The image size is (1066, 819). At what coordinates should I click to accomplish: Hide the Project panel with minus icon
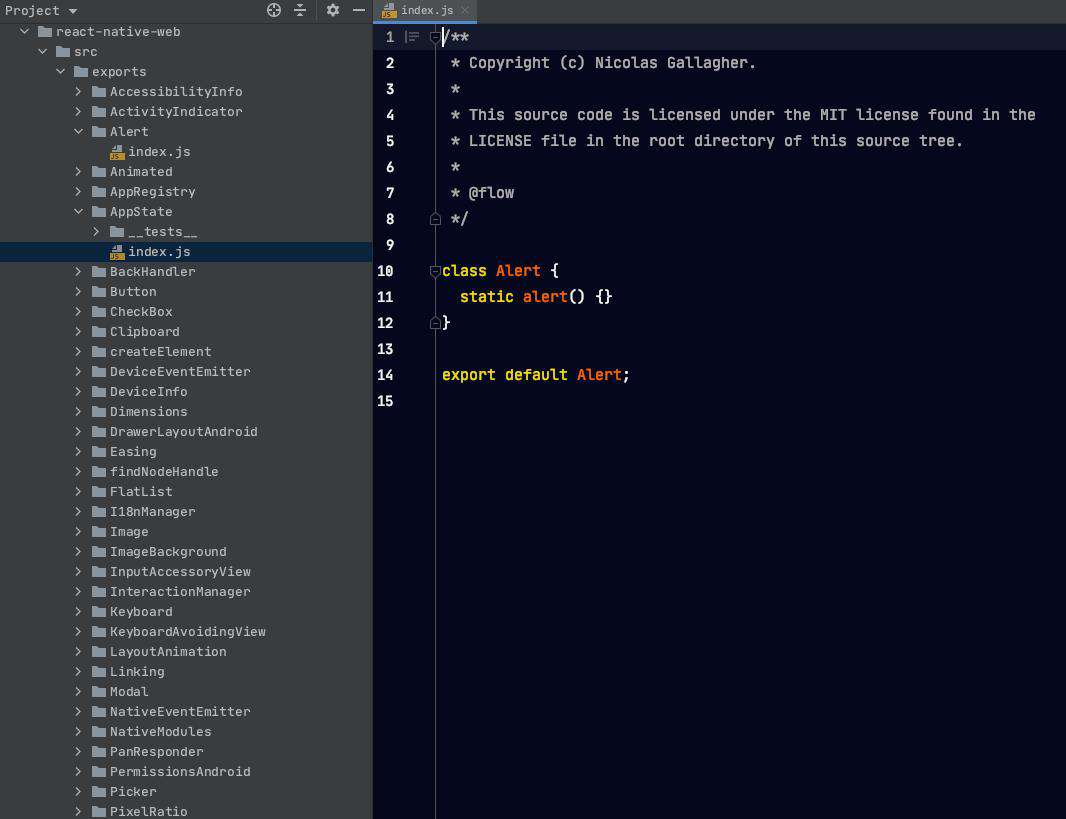[359, 10]
